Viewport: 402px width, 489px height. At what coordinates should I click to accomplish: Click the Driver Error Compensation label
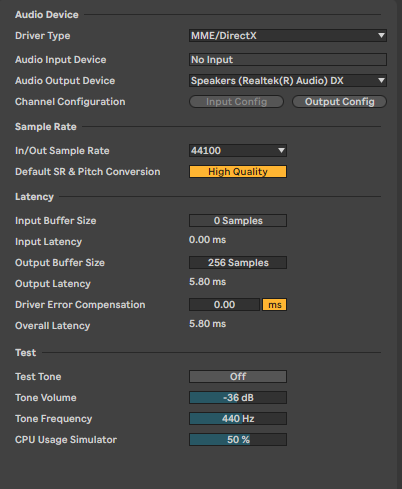tap(80, 305)
